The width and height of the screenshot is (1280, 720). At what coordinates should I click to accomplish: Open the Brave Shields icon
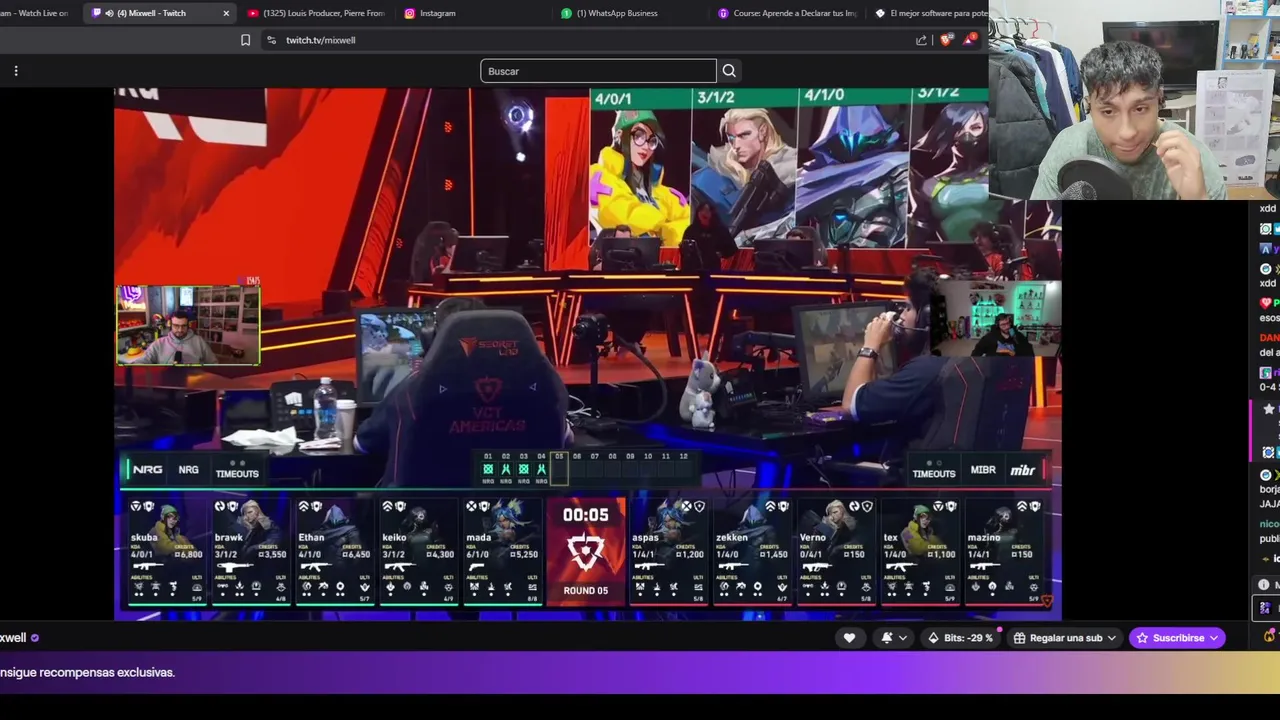tap(946, 40)
